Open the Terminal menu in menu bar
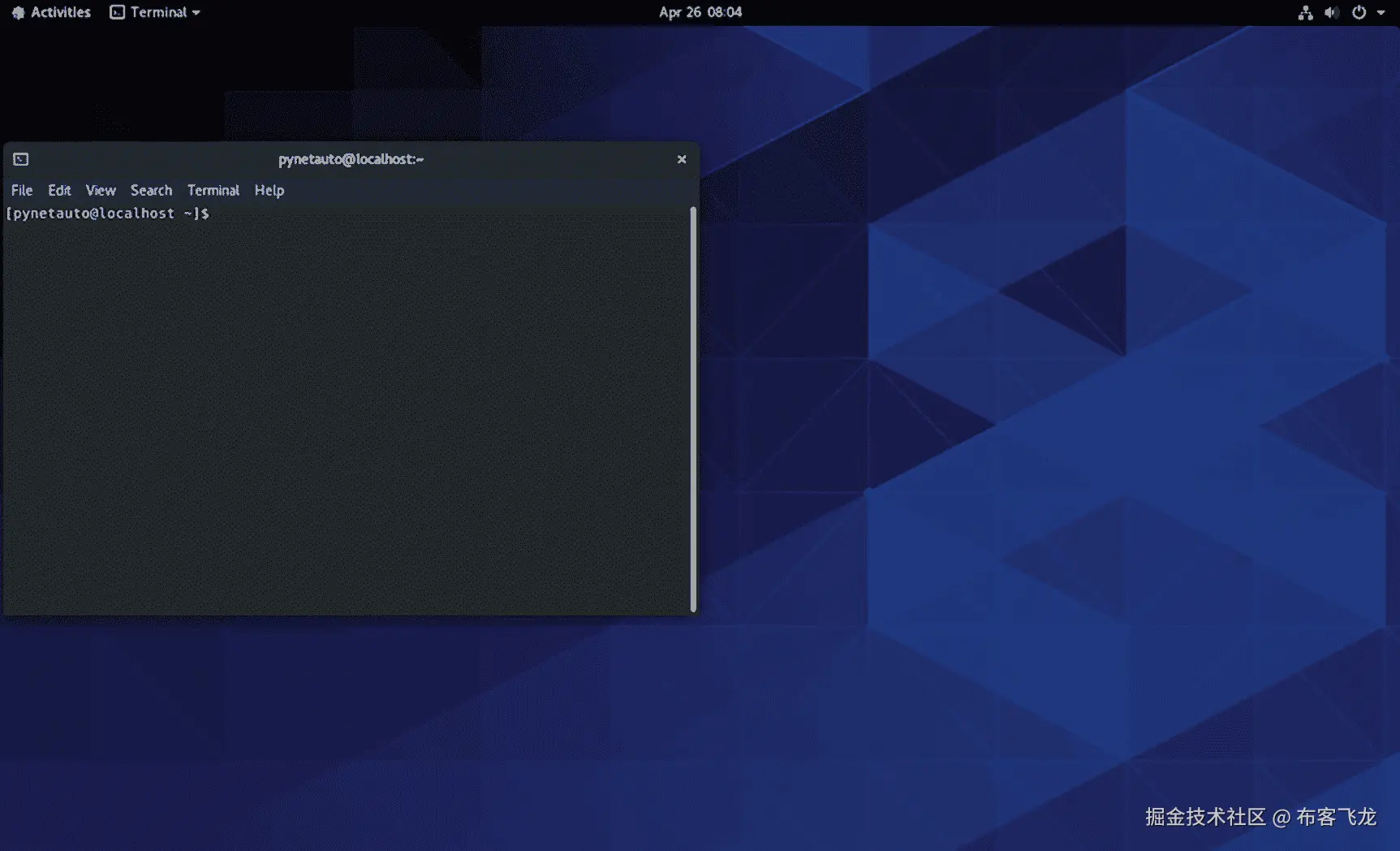The width and height of the screenshot is (1400, 851). coord(213,190)
